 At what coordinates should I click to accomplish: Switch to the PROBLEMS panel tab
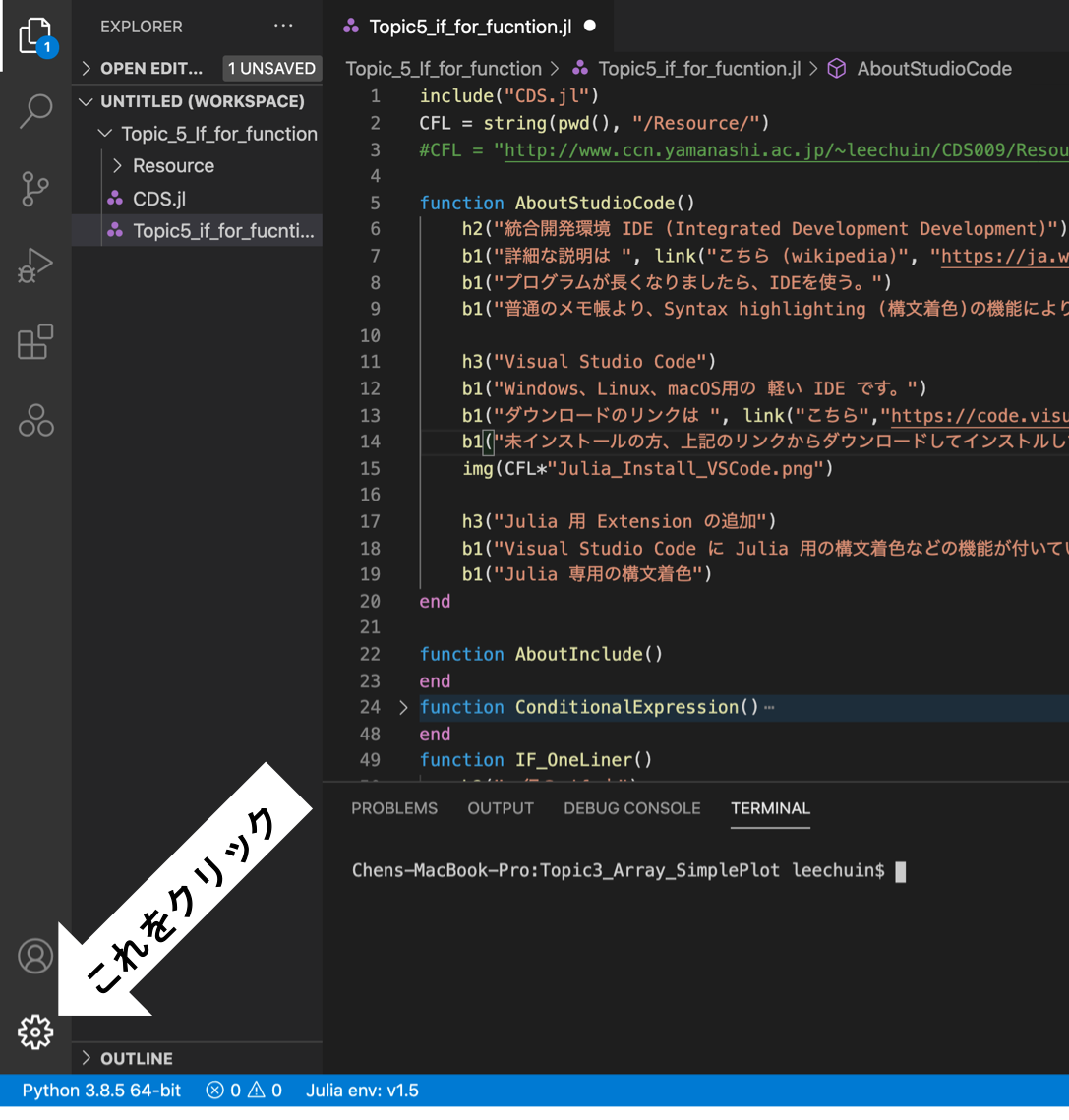coord(394,808)
